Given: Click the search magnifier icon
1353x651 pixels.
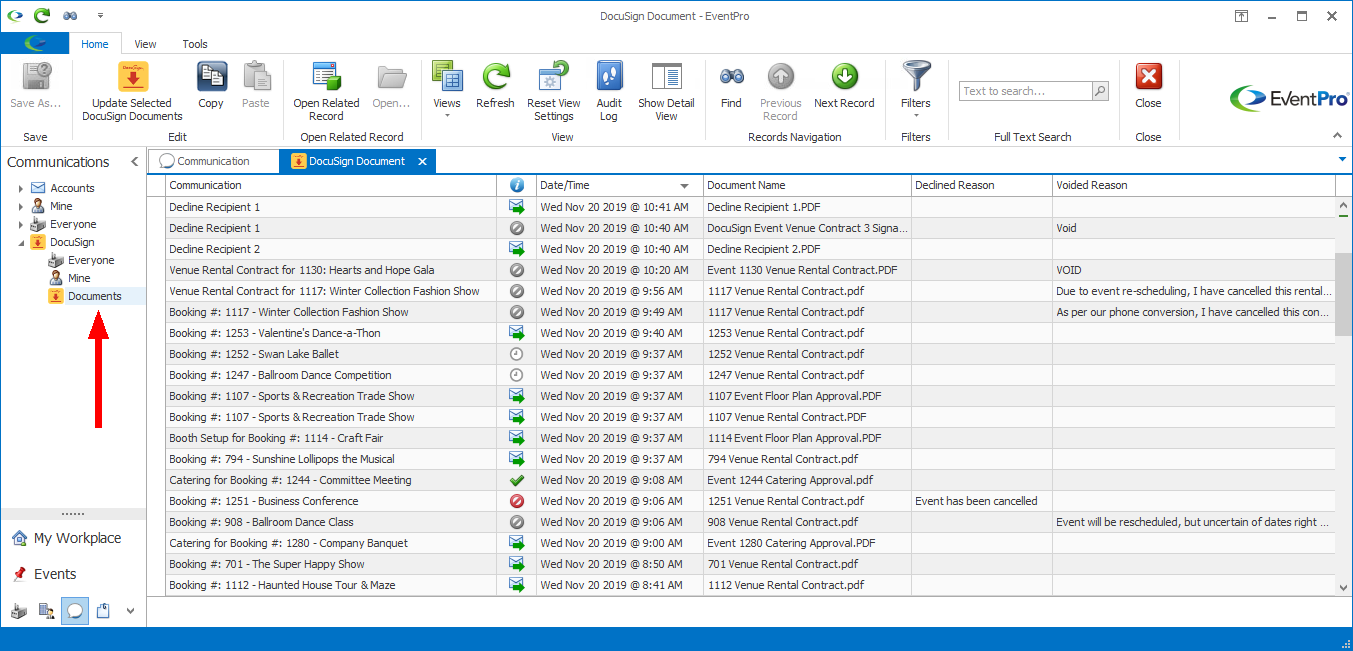Looking at the screenshot, I should tap(1100, 91).
